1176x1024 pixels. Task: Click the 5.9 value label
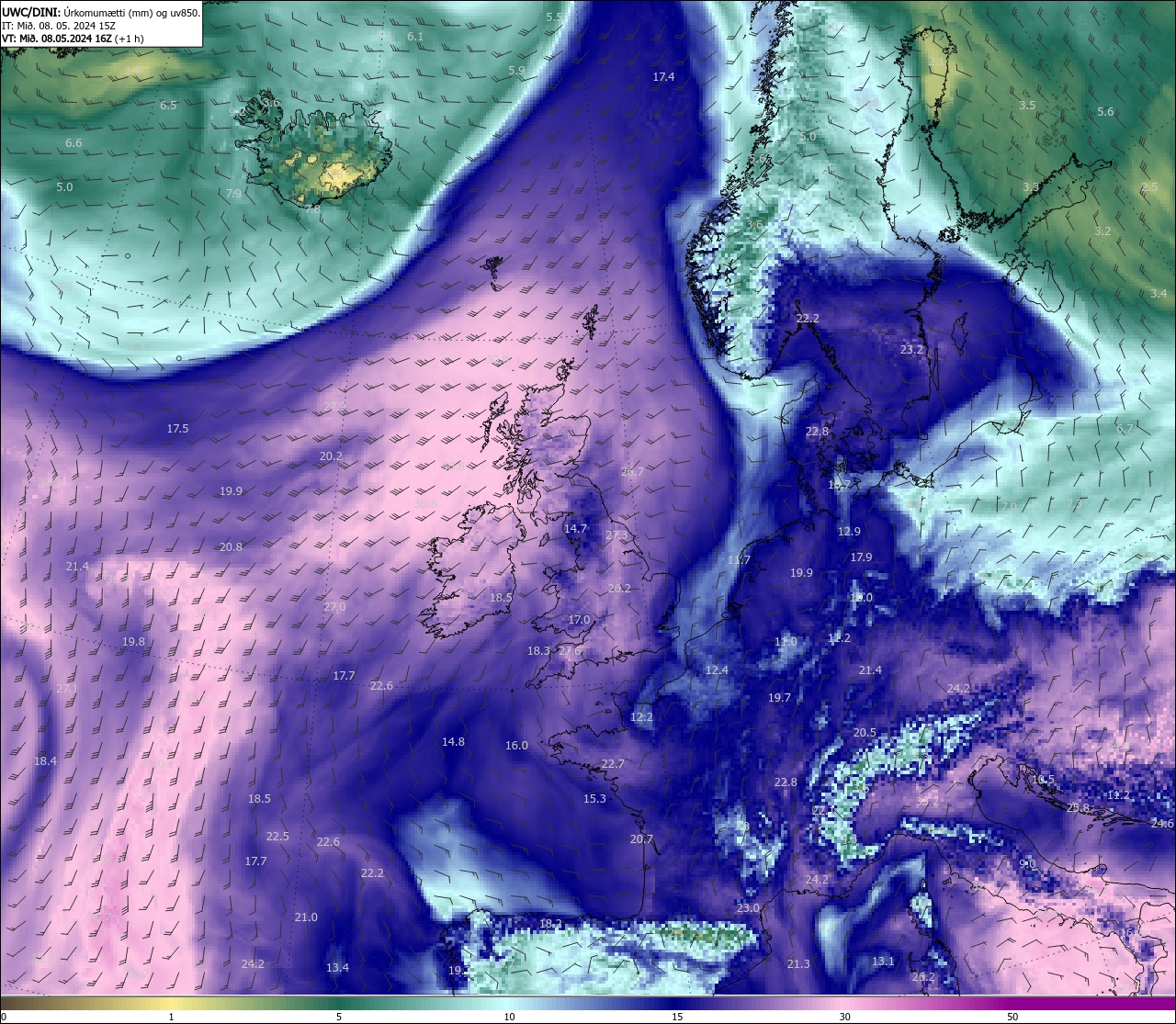[x=516, y=70]
